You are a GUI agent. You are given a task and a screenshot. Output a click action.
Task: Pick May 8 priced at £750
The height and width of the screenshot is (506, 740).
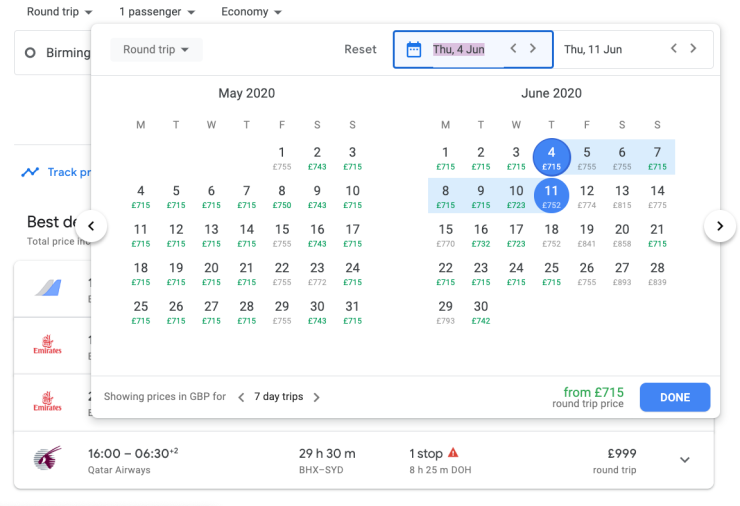(282, 195)
